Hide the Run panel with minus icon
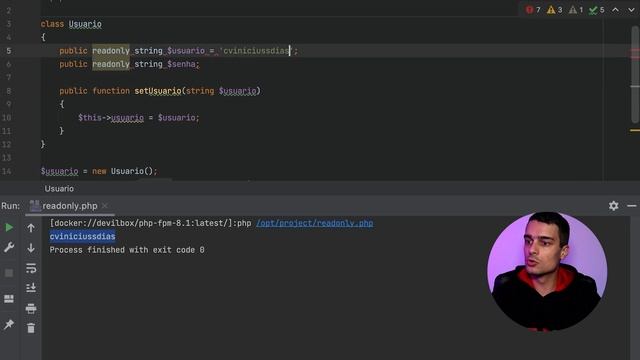Image resolution: width=640 pixels, height=360 pixels. (631, 206)
